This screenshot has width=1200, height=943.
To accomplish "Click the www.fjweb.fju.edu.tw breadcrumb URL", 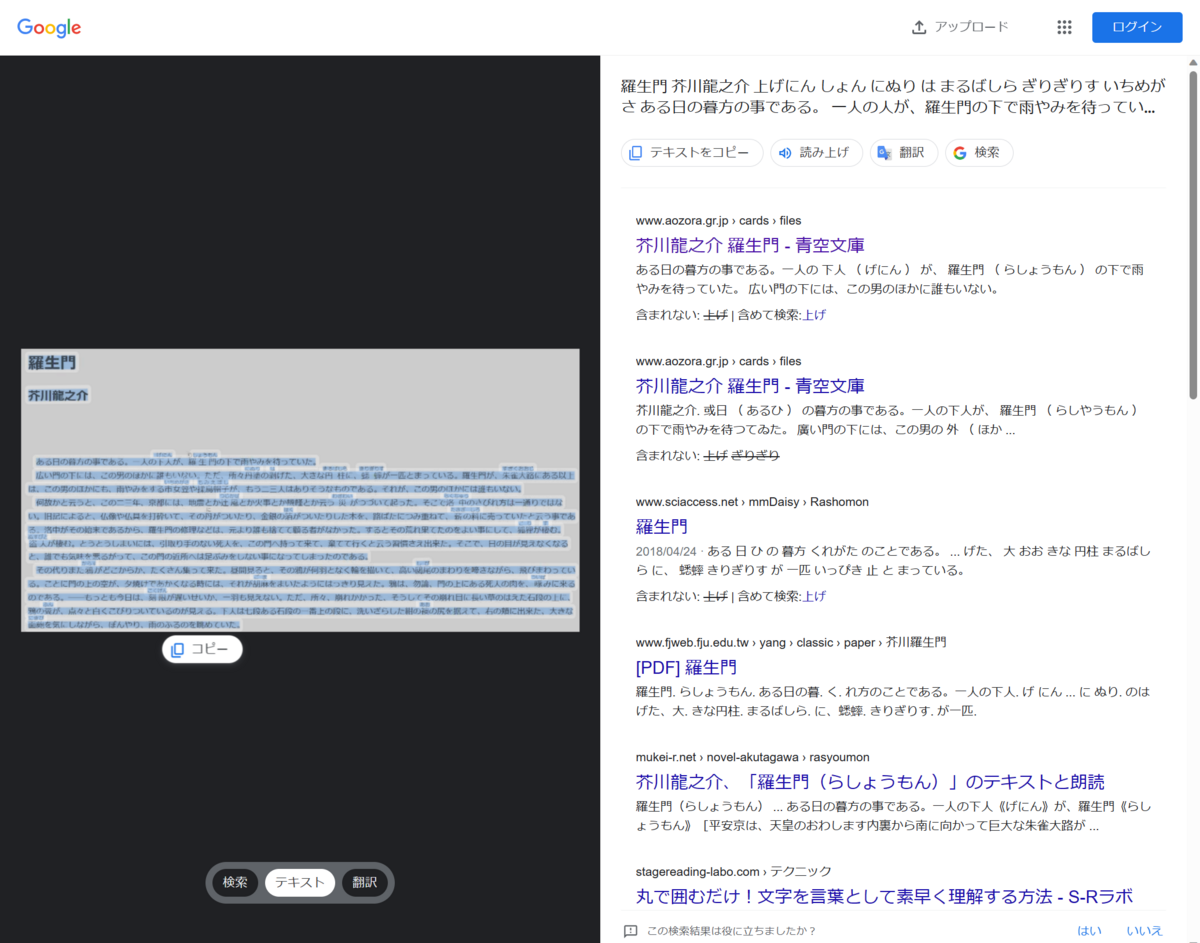I will tap(791, 642).
